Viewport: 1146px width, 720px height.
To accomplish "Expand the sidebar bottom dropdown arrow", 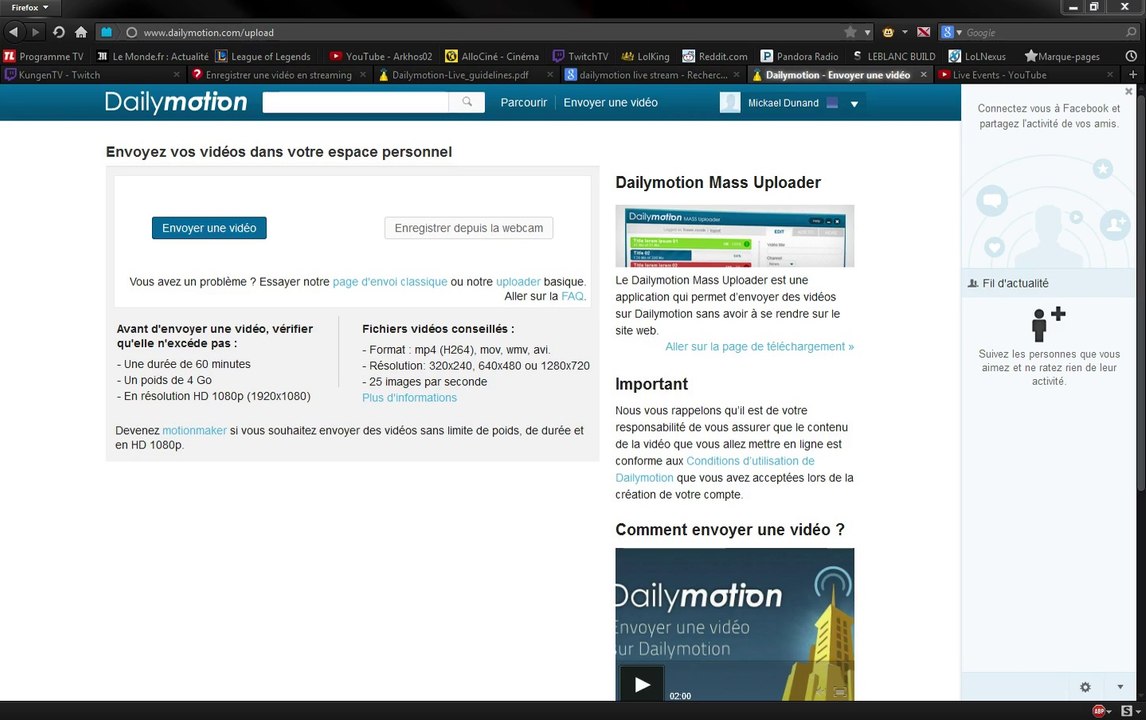I will pyautogui.click(x=1120, y=687).
